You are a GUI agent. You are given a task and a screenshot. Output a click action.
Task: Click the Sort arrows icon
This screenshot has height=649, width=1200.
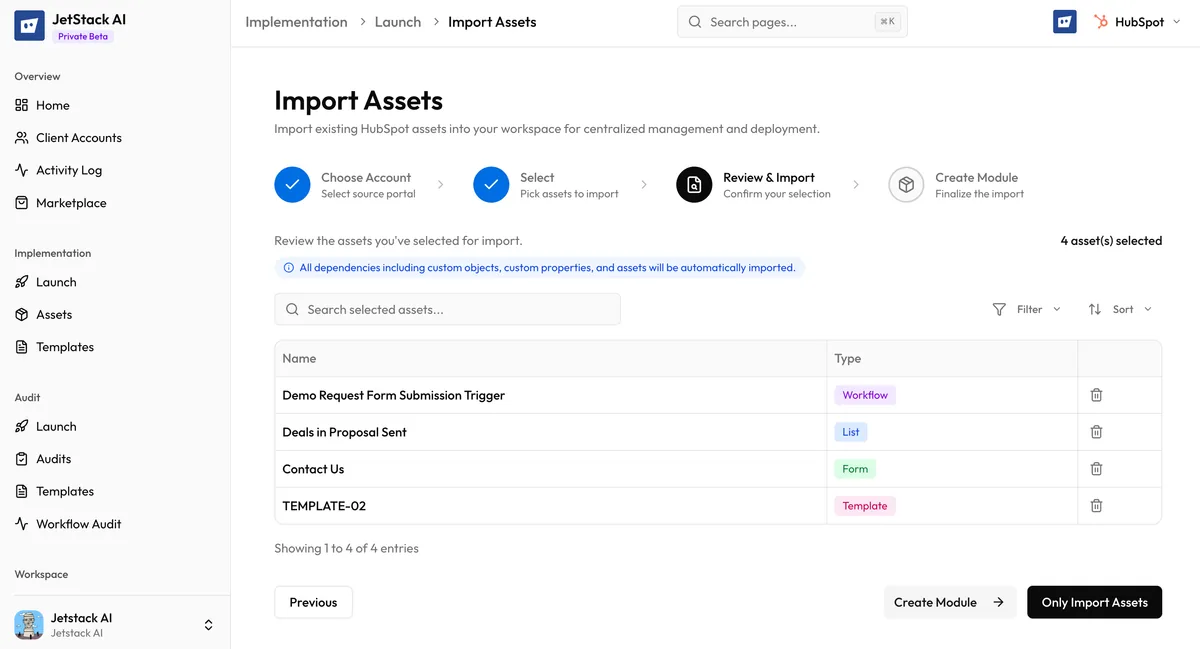(x=1096, y=309)
